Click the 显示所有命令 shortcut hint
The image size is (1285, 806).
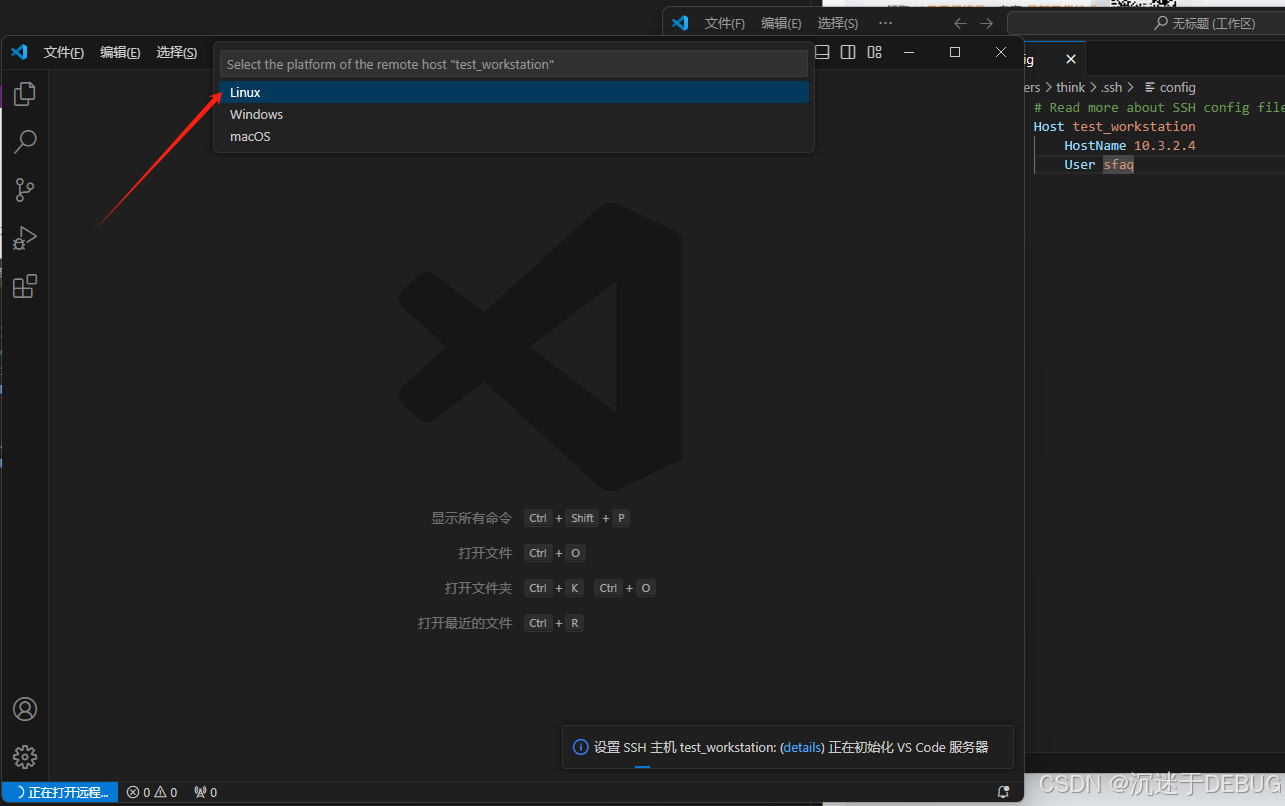(471, 518)
